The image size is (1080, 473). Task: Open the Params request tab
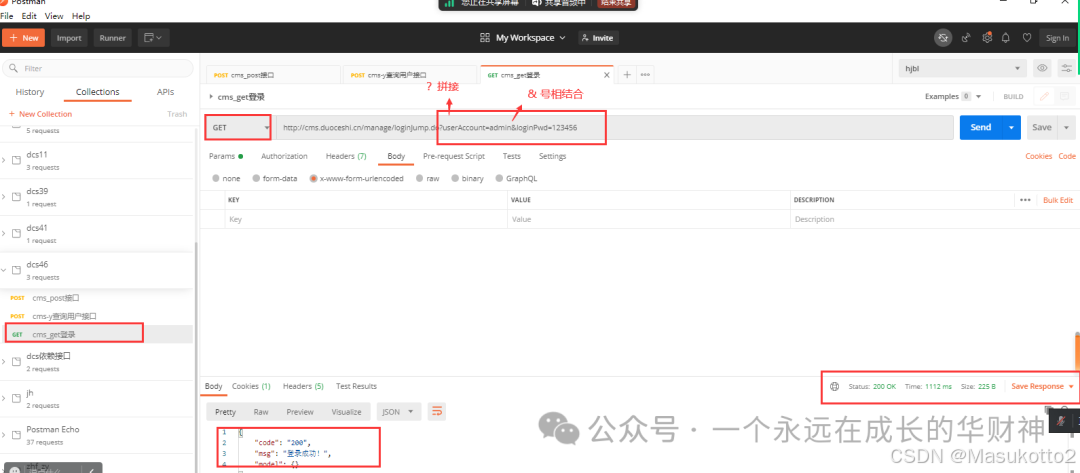pos(226,156)
